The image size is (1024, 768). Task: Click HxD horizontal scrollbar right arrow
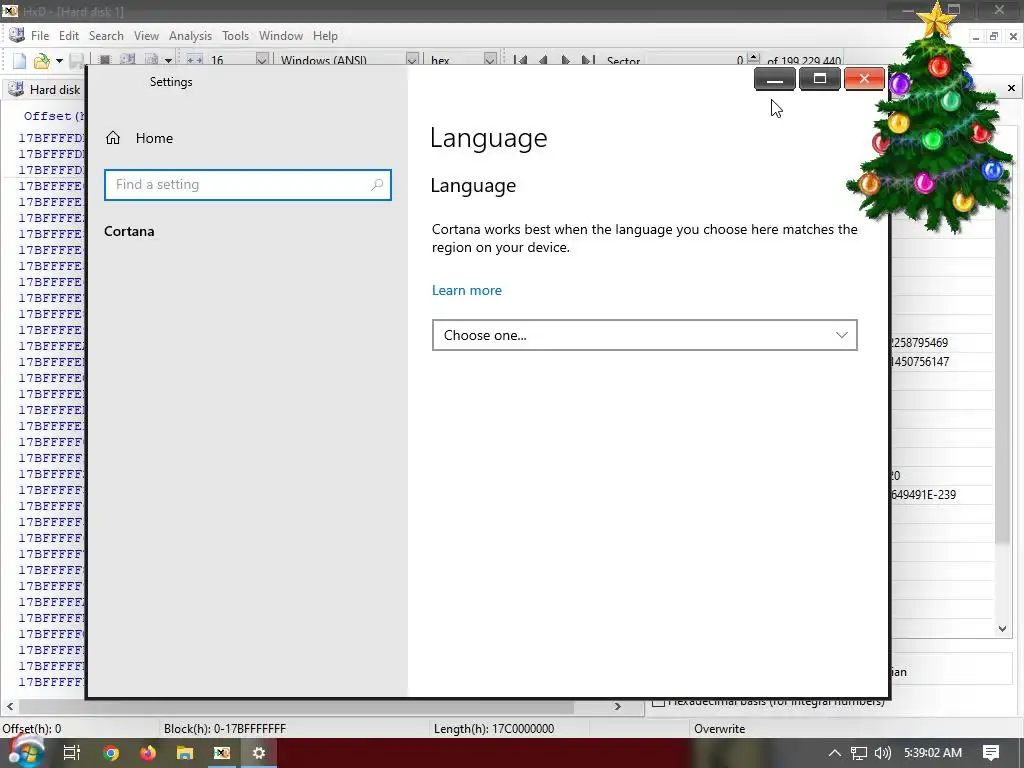pos(618,707)
